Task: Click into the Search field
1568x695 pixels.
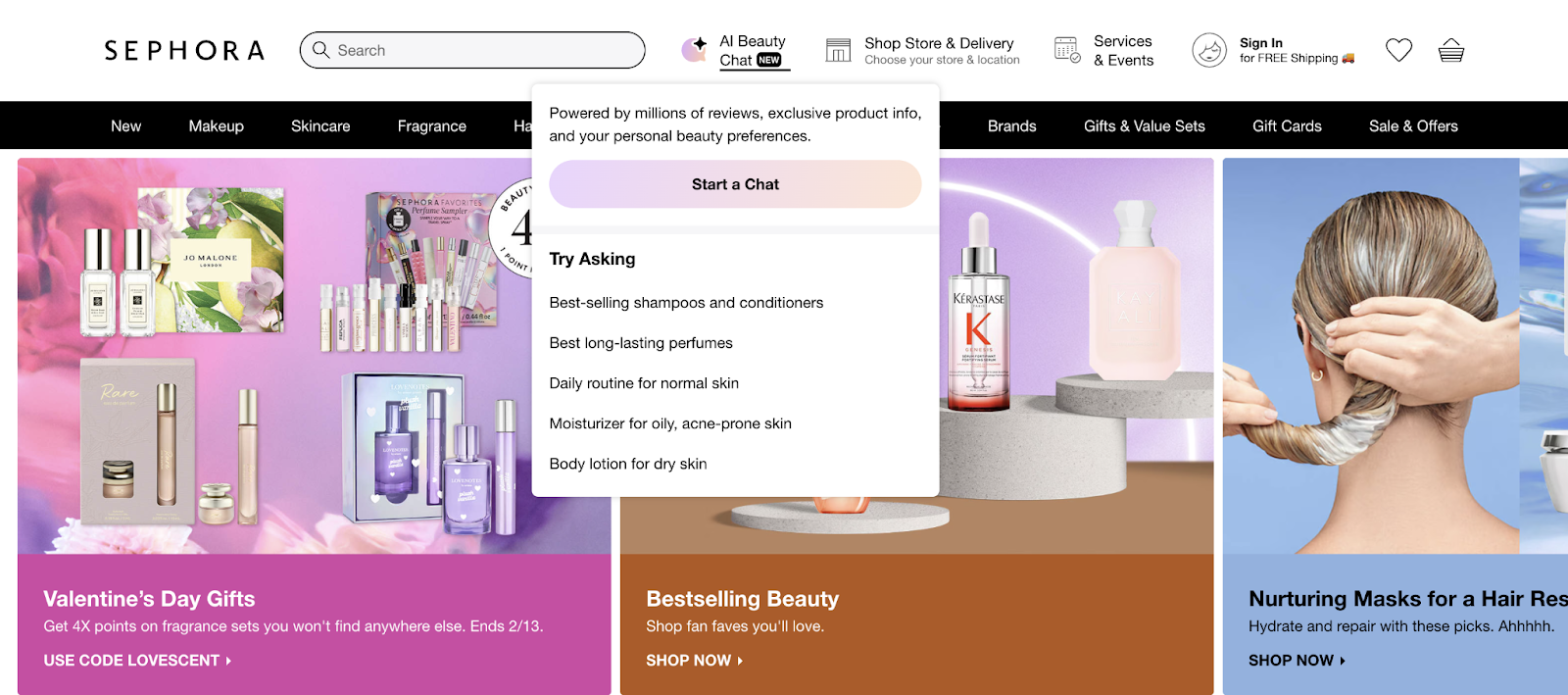Action: (x=472, y=50)
